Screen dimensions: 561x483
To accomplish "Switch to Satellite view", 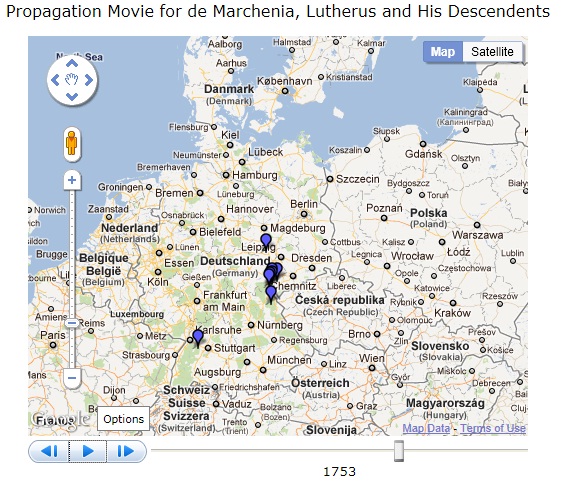I will 492,52.
